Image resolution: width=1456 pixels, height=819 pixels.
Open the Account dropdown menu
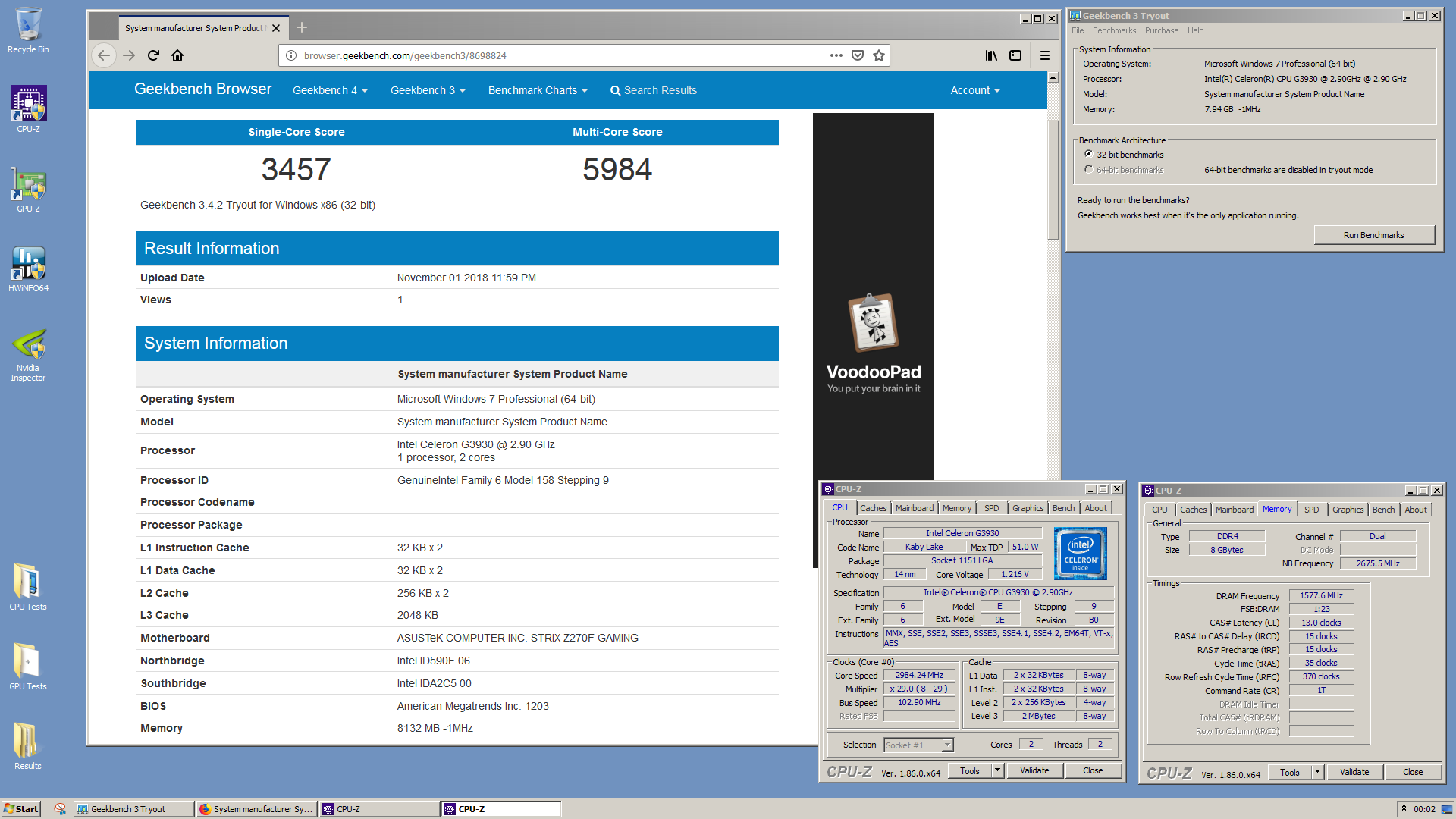click(x=975, y=90)
